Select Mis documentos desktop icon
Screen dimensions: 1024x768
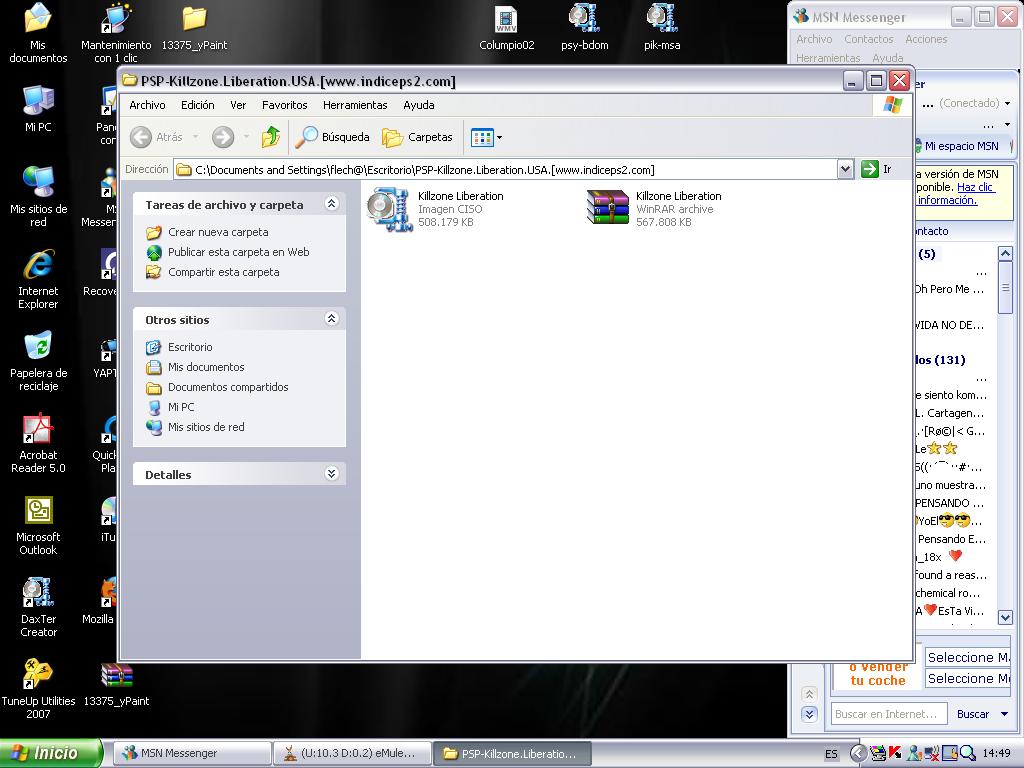tap(38, 33)
